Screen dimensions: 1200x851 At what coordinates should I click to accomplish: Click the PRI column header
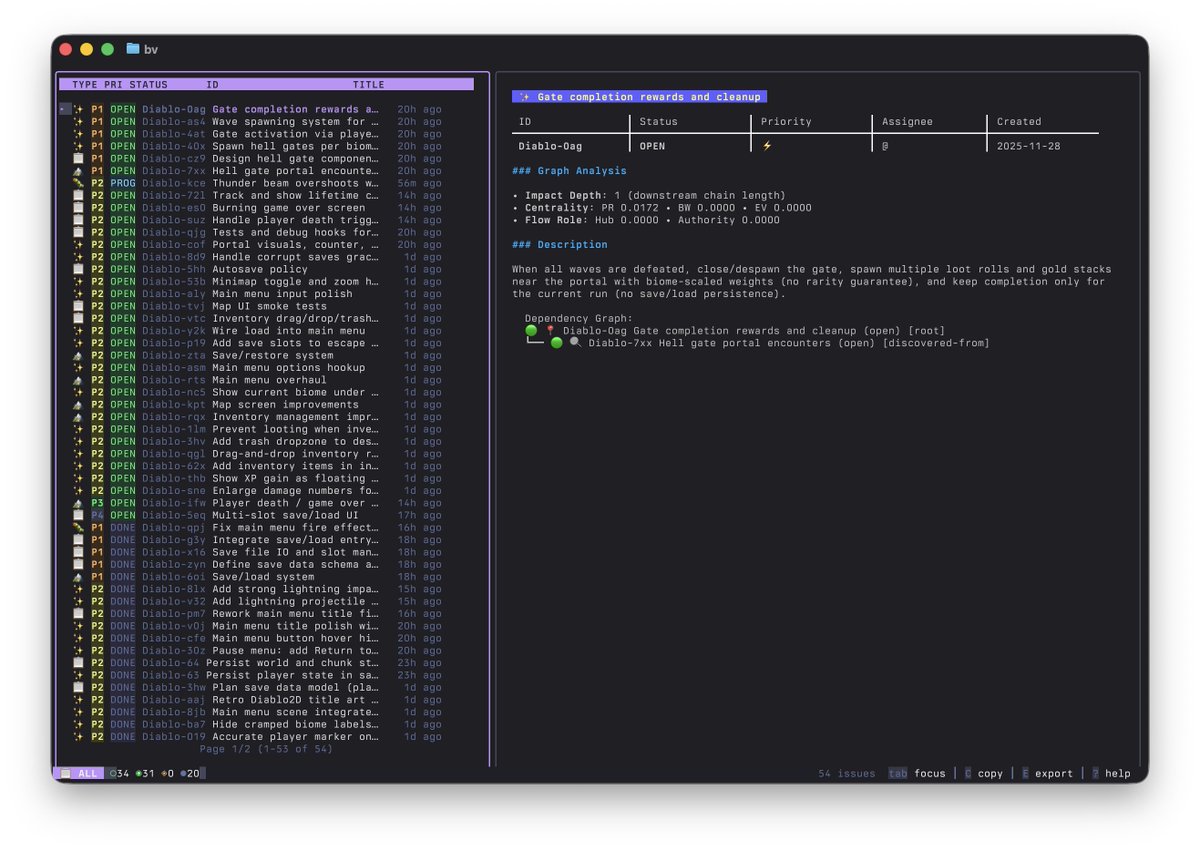[113, 85]
